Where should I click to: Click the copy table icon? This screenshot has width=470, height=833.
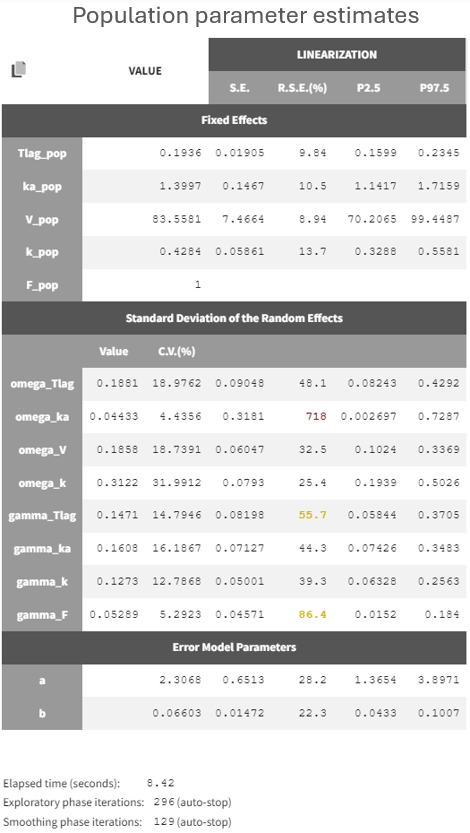(x=19, y=70)
